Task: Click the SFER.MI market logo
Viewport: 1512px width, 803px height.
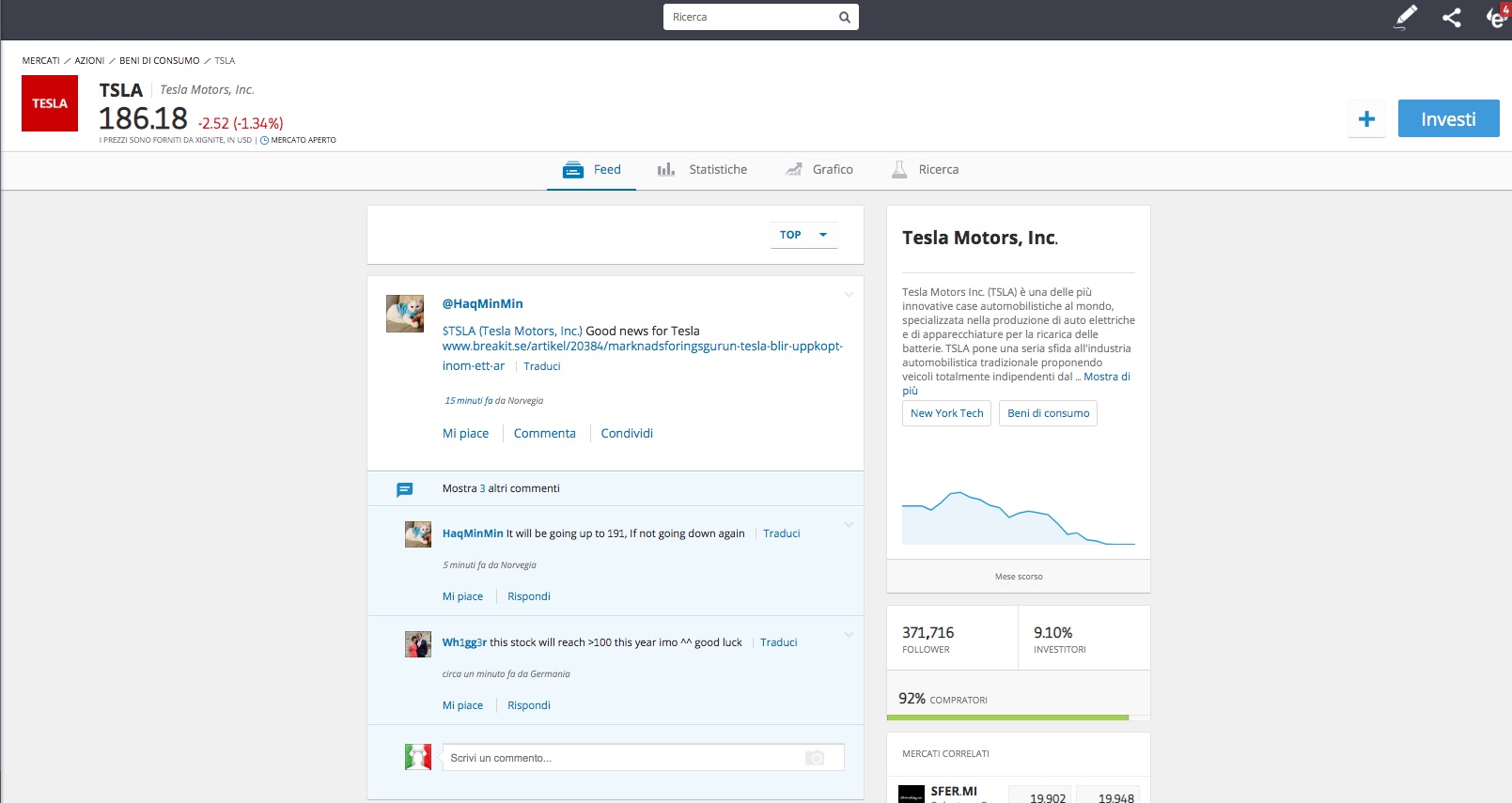Action: pos(912,795)
